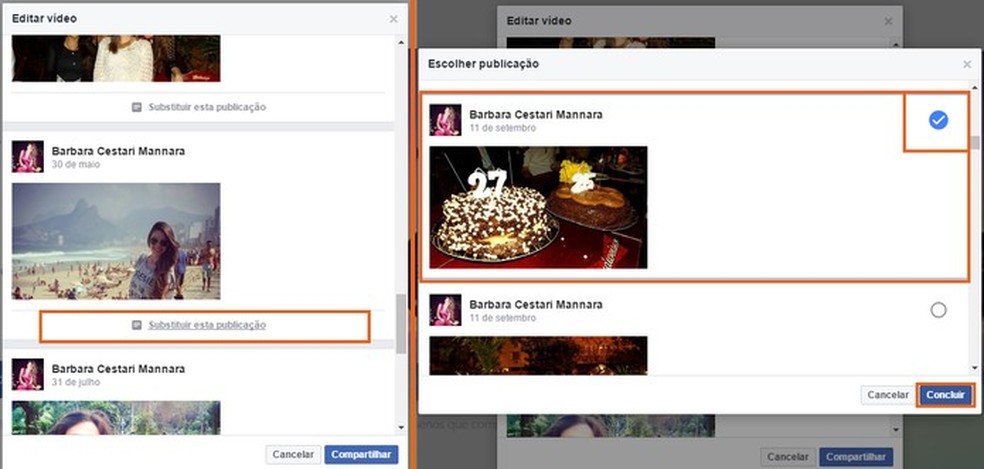Click Concluir in Escolher publicação dialog
This screenshot has width=984, height=469.
945,395
